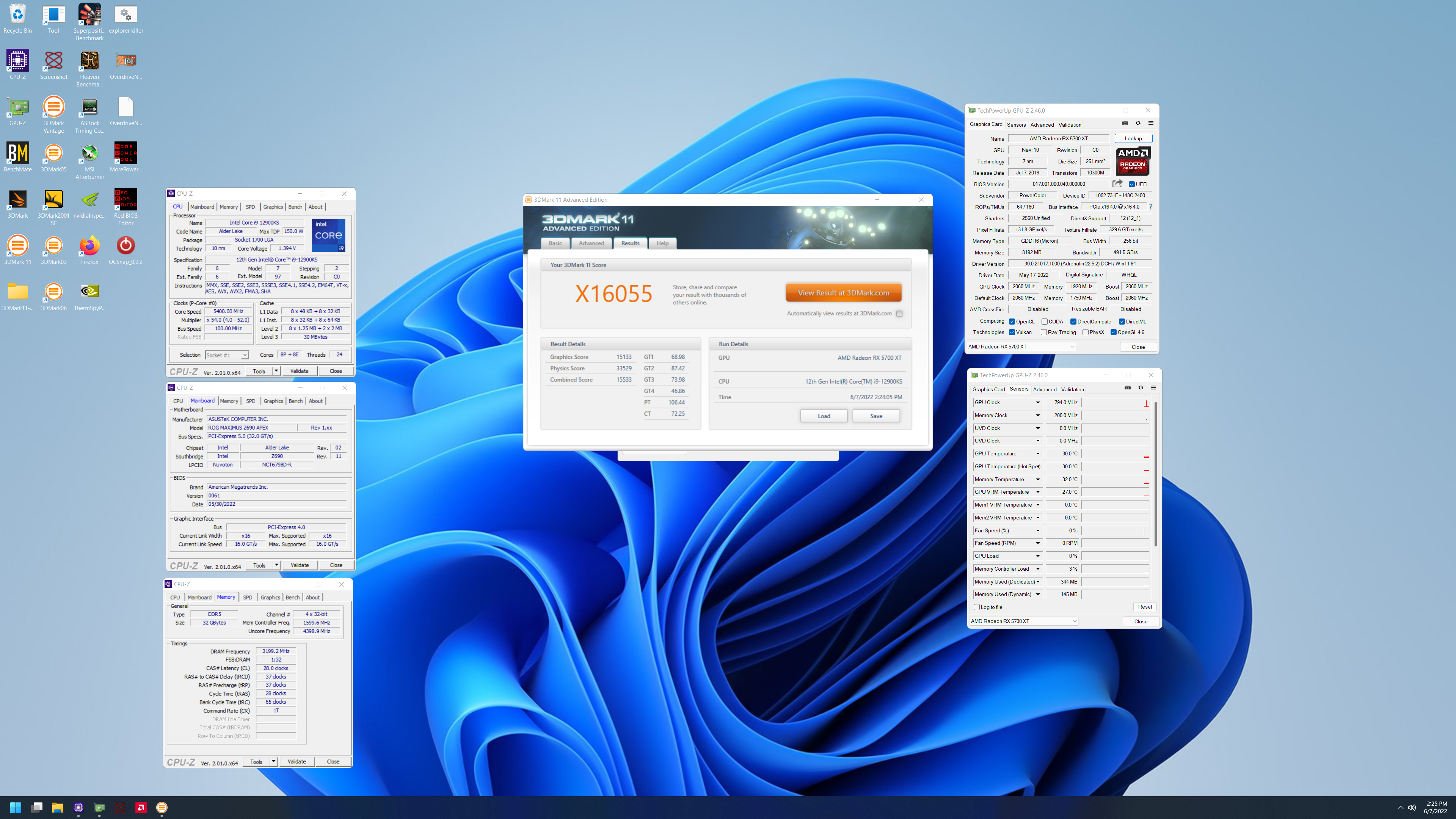Open the Heaven Benchmark desktop icon
The width and height of the screenshot is (1456, 819).
89,68
